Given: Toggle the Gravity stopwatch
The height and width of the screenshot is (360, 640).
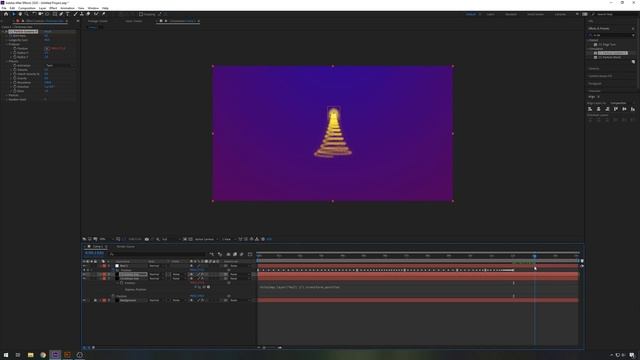Looking at the screenshot, I should [x=15, y=78].
